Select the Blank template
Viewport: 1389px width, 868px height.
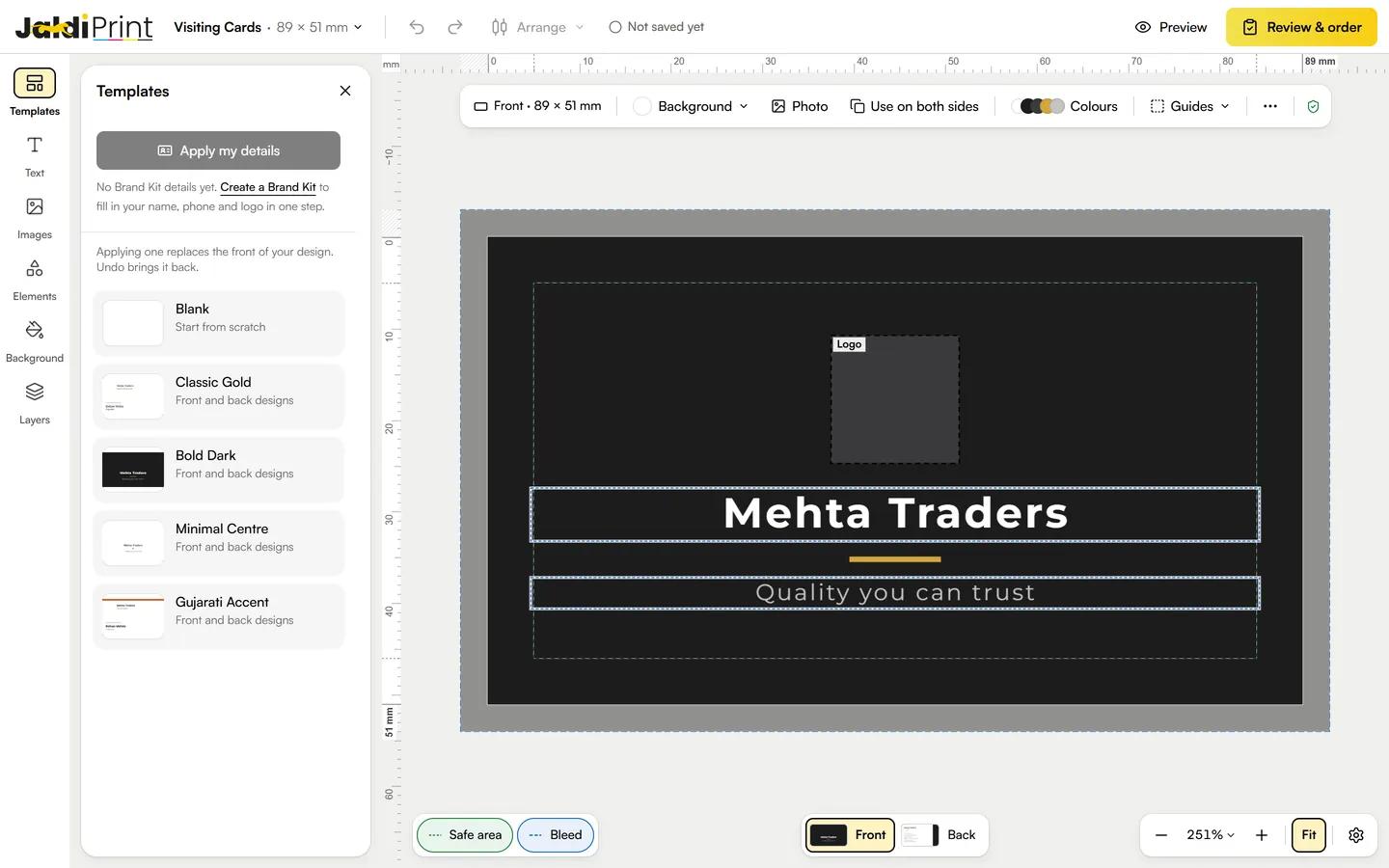pyautogui.click(x=219, y=323)
